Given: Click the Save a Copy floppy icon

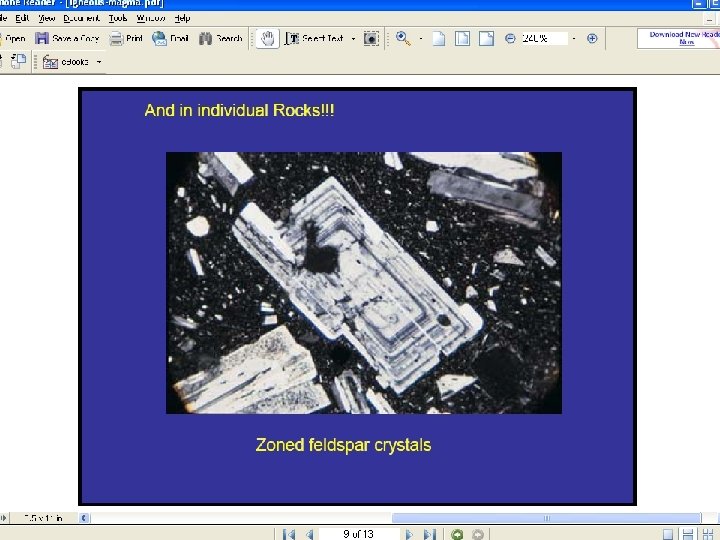Looking at the screenshot, I should click(x=42, y=38).
